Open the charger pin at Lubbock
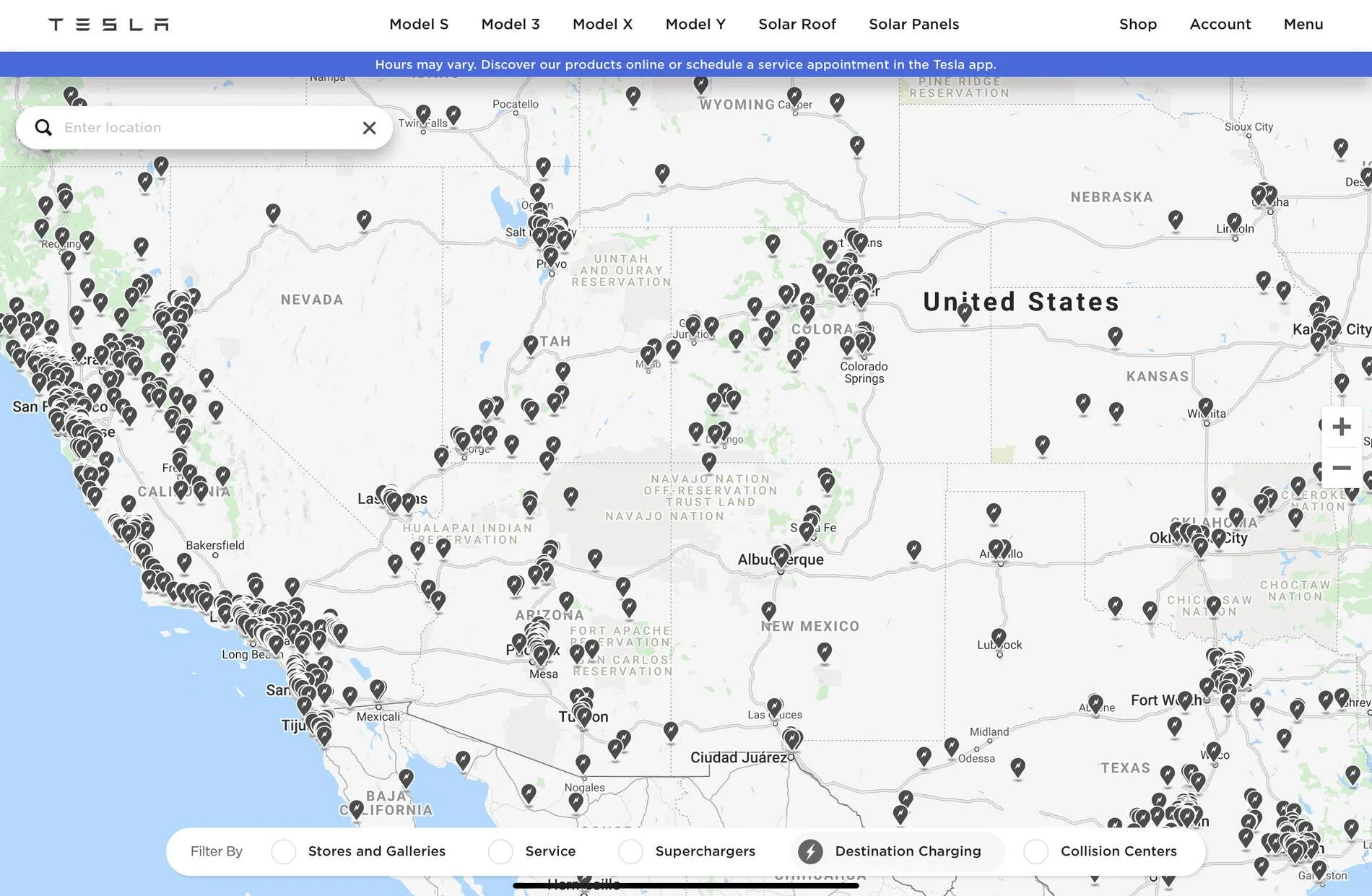 [999, 638]
